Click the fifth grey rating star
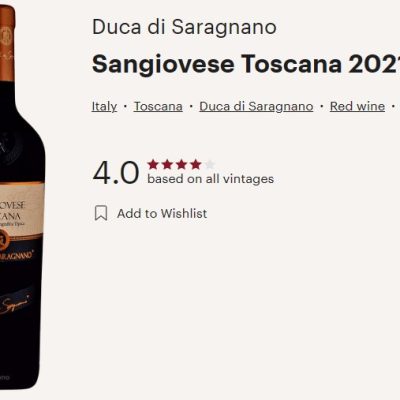This screenshot has width=400, height=400. [210, 164]
